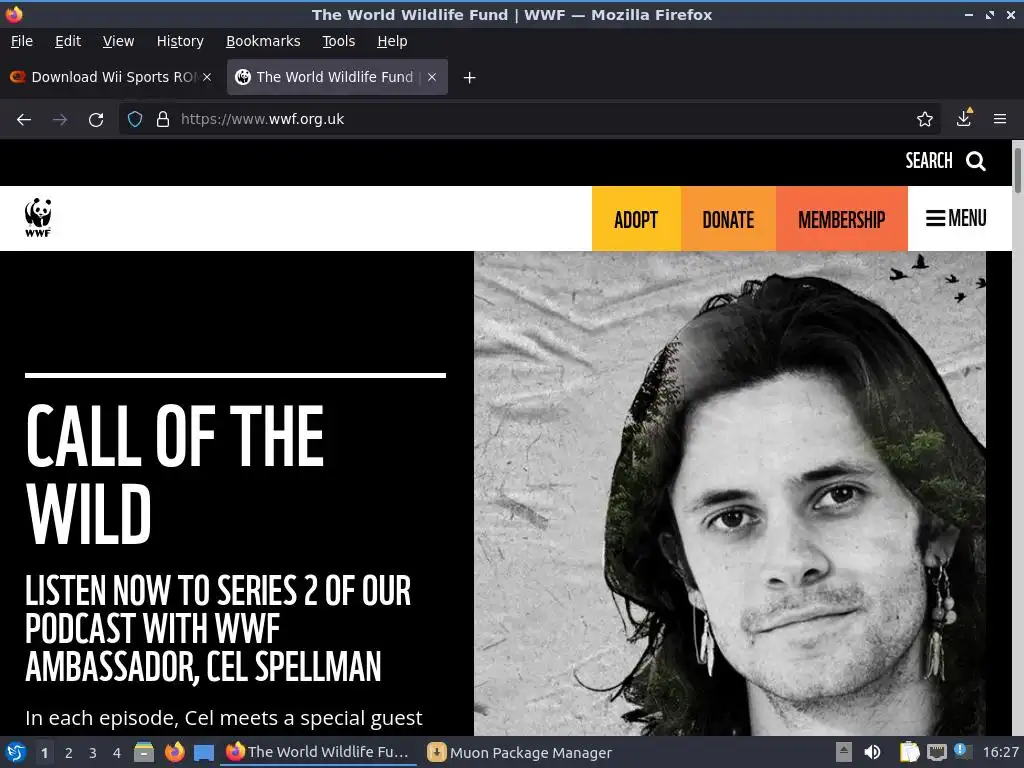
Task: Open the WWF site MENU hamburger
Action: [956, 218]
